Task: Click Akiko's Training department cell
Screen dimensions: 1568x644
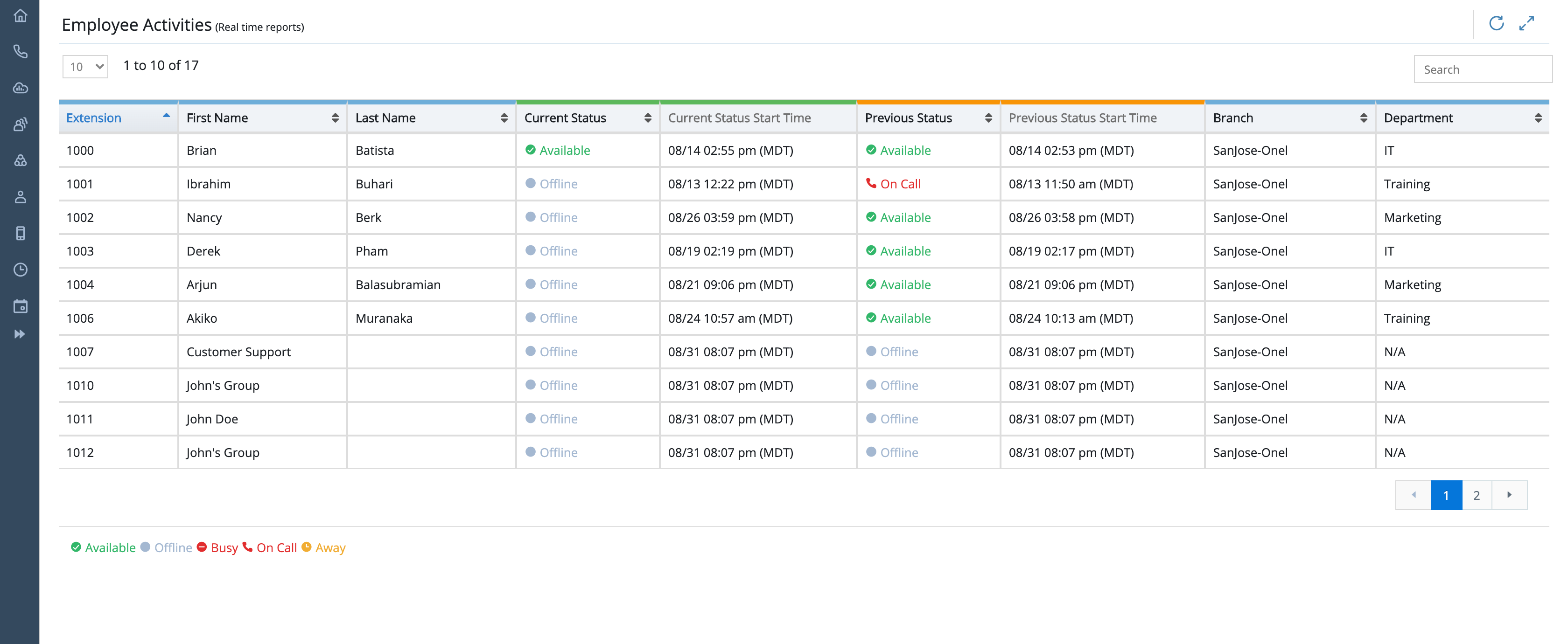Action: point(1462,318)
